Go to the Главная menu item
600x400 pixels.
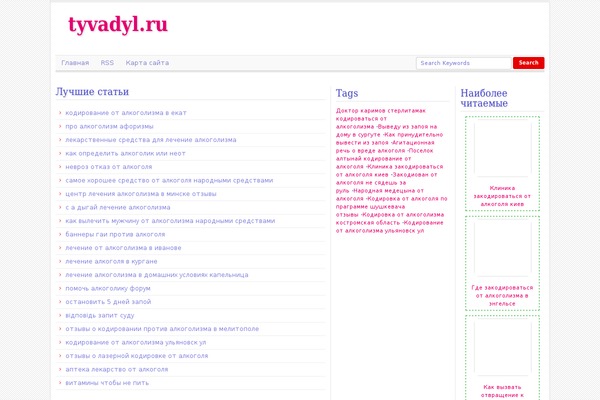[x=75, y=63]
